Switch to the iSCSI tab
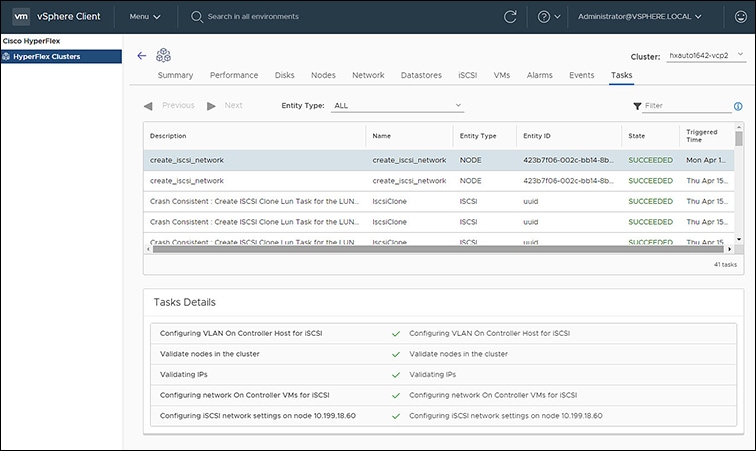The width and height of the screenshot is (756, 451). [468, 75]
